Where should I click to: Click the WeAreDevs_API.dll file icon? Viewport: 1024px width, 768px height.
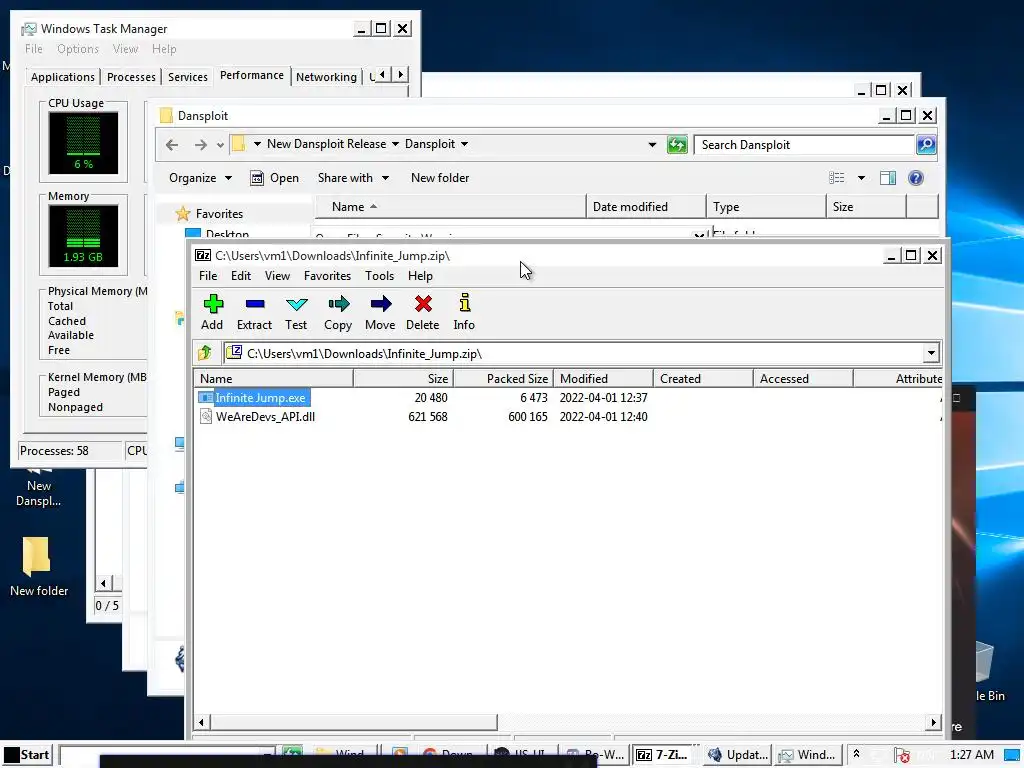click(206, 417)
